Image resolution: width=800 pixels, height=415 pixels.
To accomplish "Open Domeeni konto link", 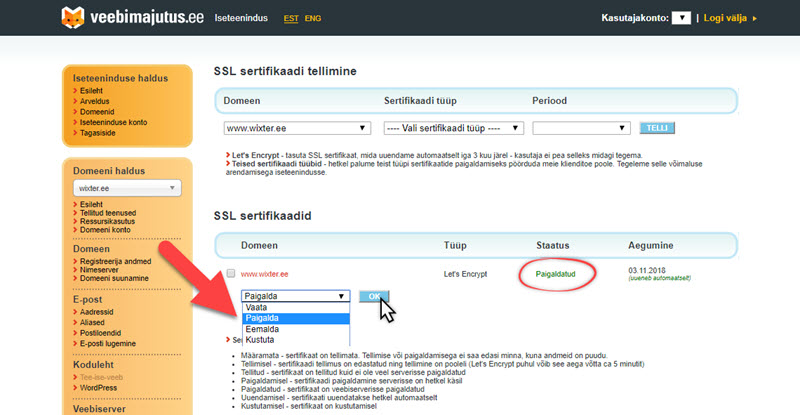I will tap(105, 230).
